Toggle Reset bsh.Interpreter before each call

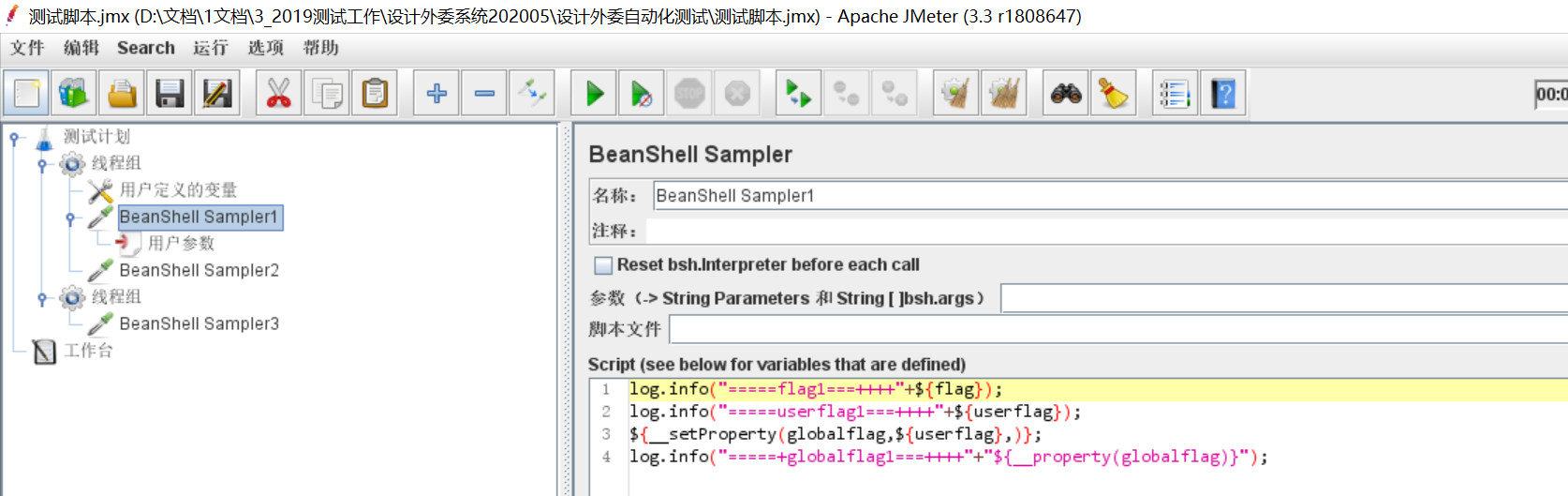tap(604, 265)
